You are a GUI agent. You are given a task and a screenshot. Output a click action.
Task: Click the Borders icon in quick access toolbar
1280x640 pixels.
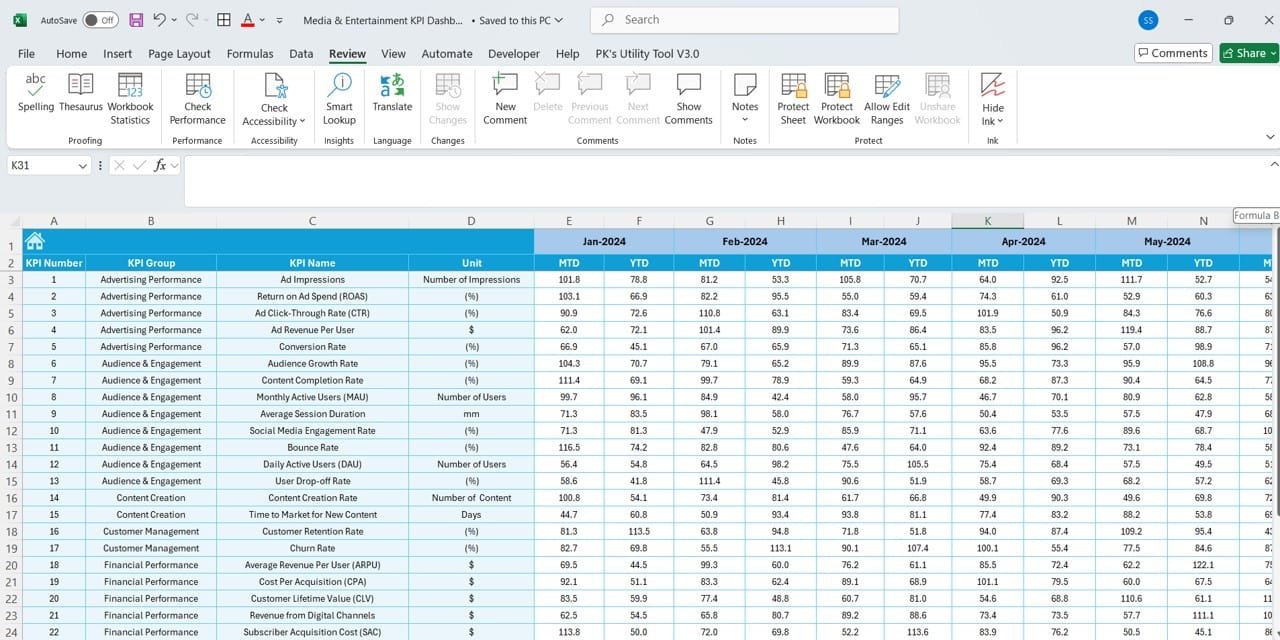click(224, 20)
